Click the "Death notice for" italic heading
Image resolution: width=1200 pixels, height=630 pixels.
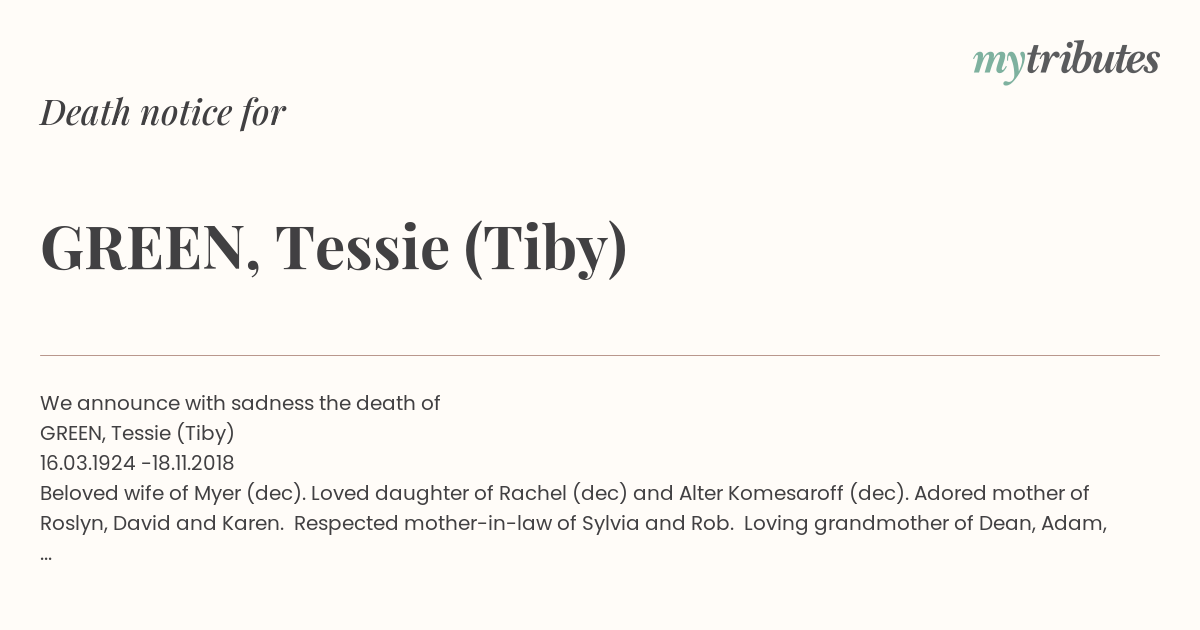pyautogui.click(x=163, y=113)
